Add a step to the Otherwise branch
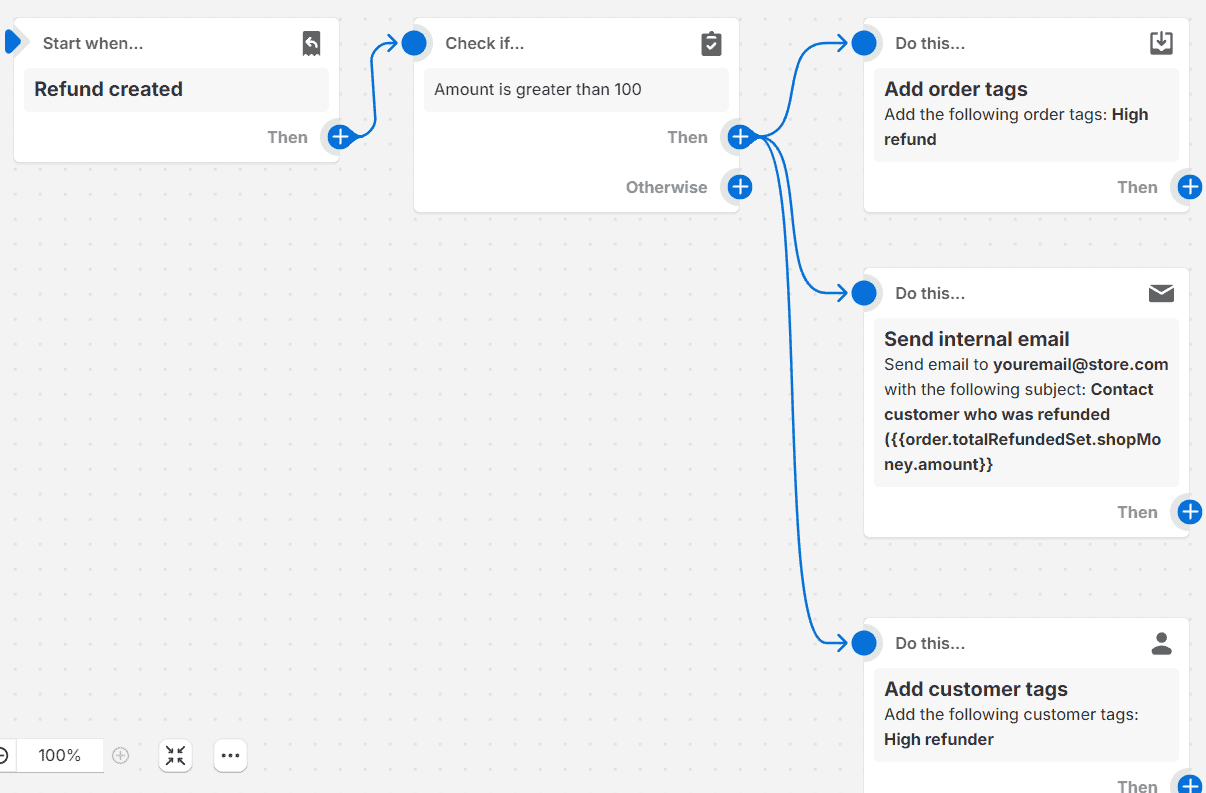 (x=739, y=187)
